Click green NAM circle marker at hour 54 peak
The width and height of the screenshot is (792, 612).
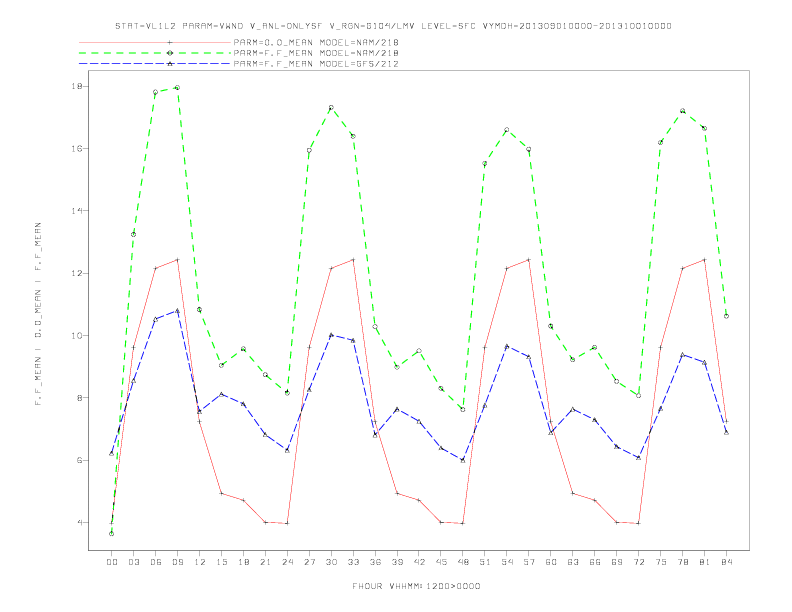(x=507, y=130)
